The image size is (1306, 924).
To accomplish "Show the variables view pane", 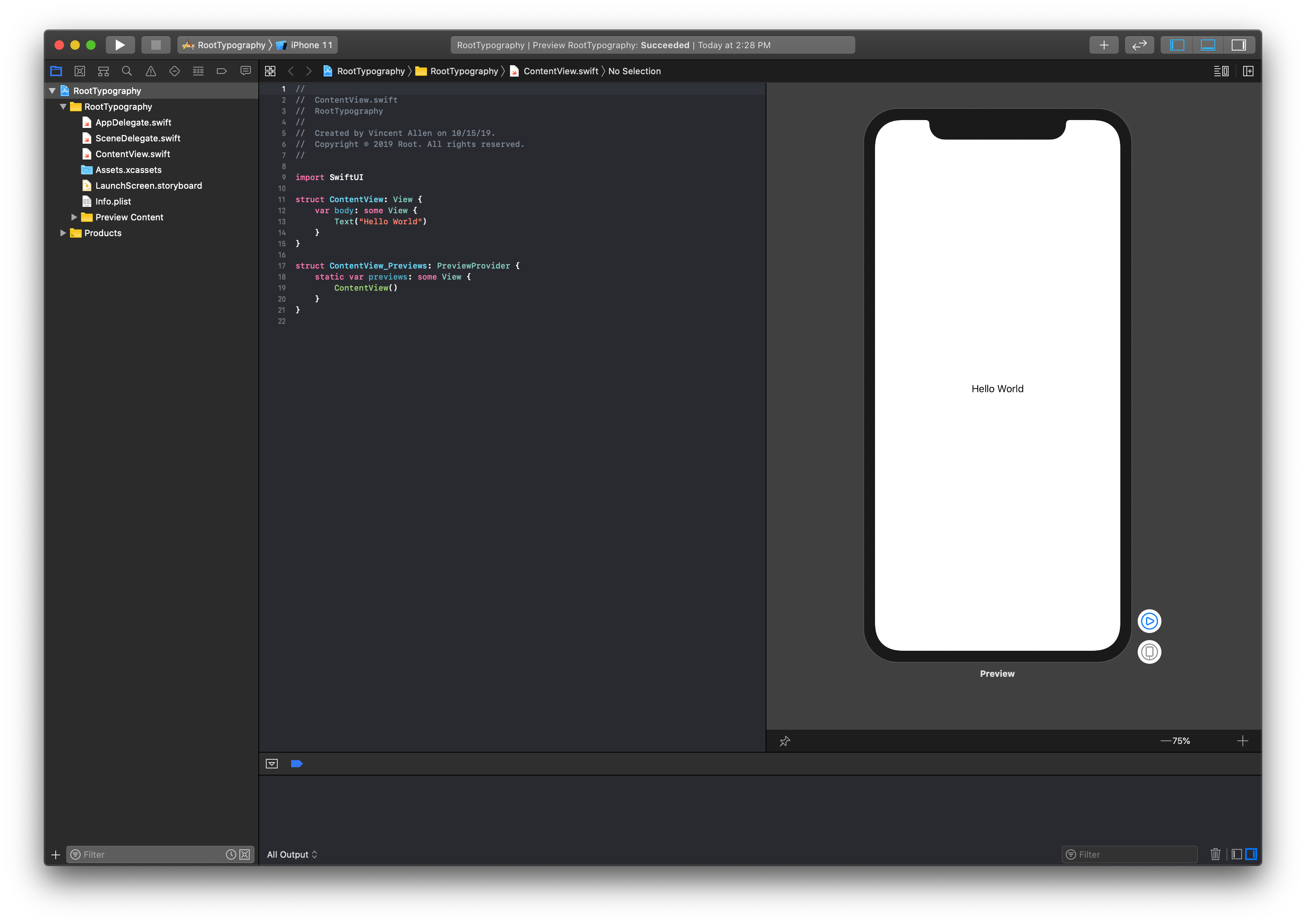I will [1236, 855].
